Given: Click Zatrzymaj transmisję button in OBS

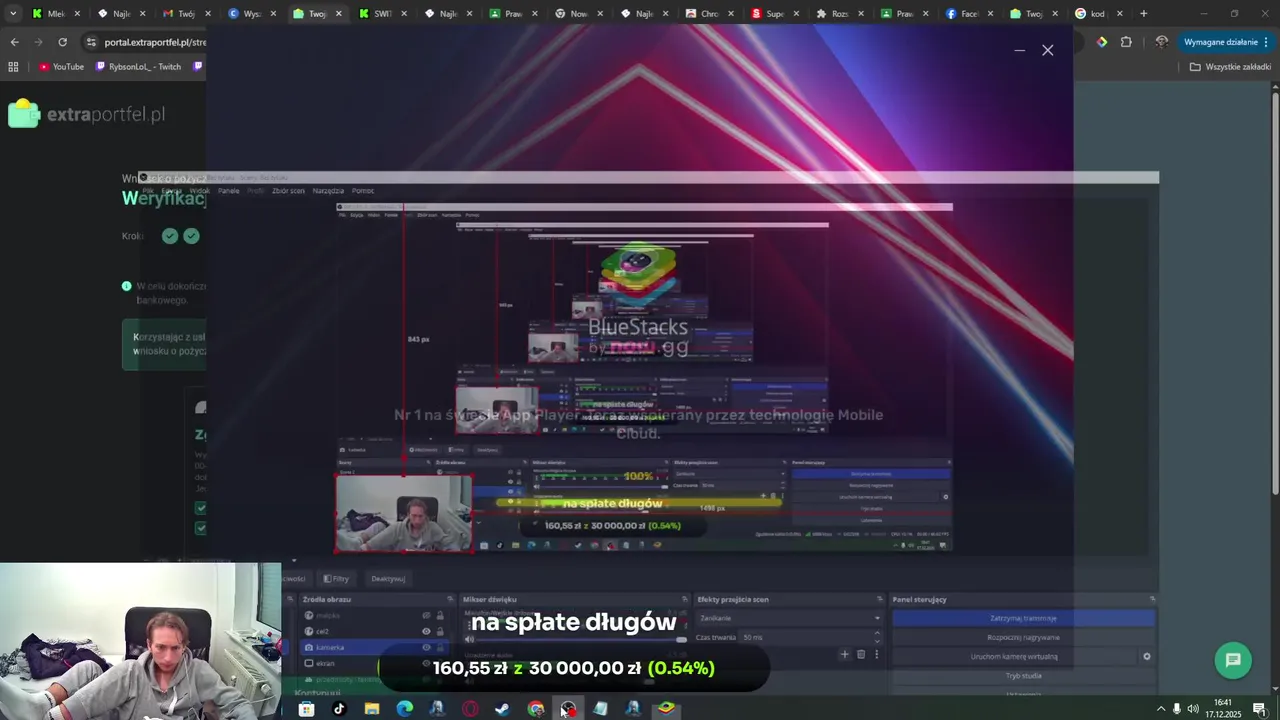Looking at the screenshot, I should pyautogui.click(x=1023, y=618).
